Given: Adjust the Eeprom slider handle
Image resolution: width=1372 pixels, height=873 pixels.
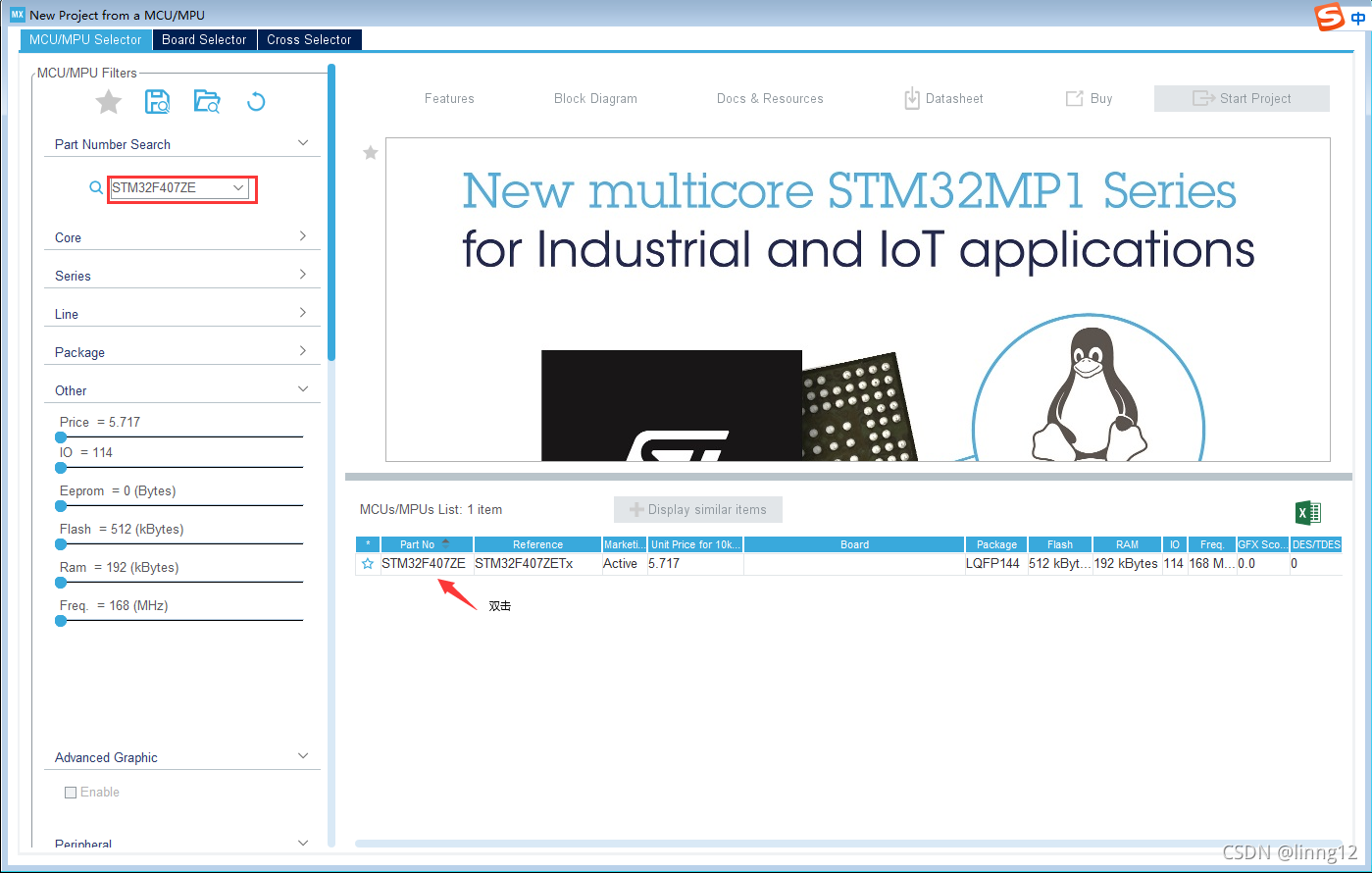Looking at the screenshot, I should point(61,505).
